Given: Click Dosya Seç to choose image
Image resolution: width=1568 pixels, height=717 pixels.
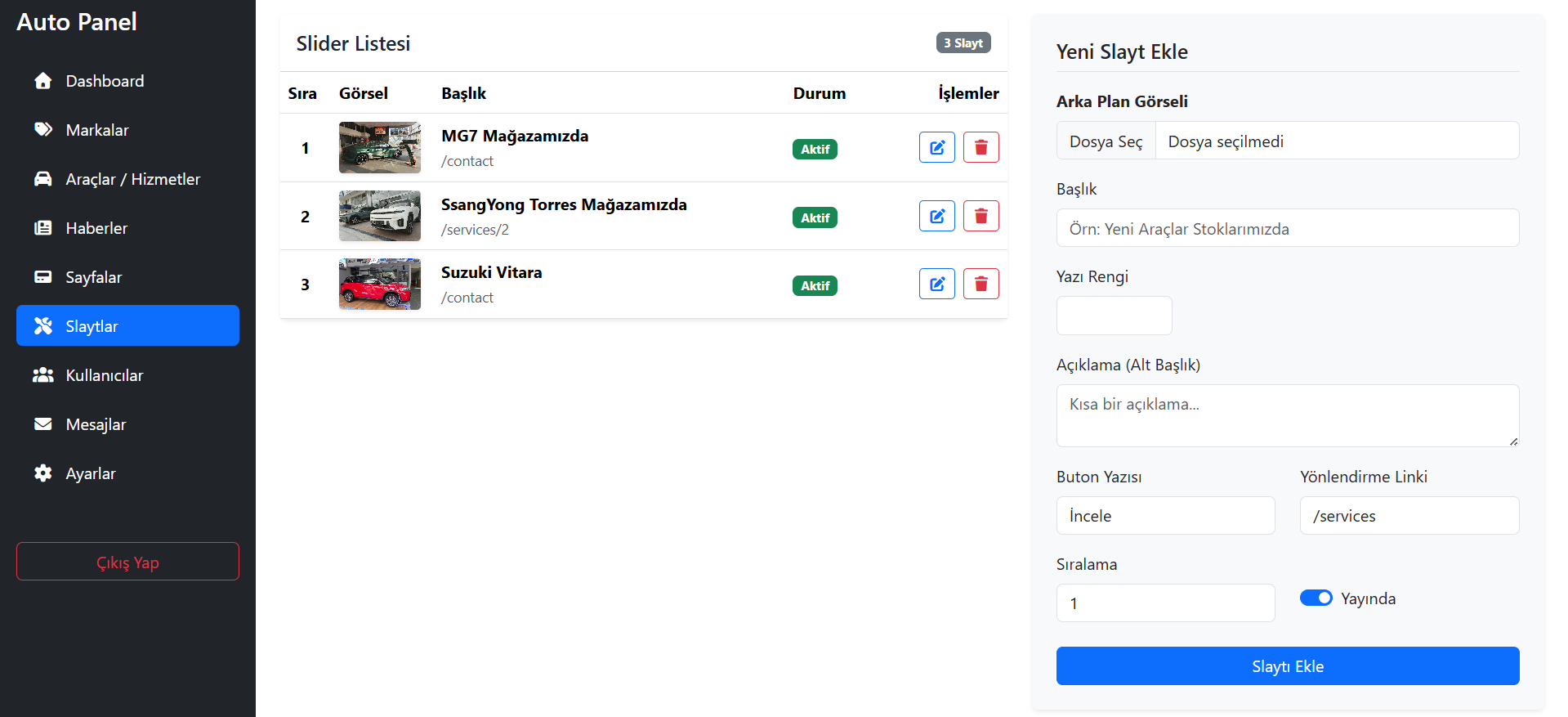Looking at the screenshot, I should point(1106,141).
